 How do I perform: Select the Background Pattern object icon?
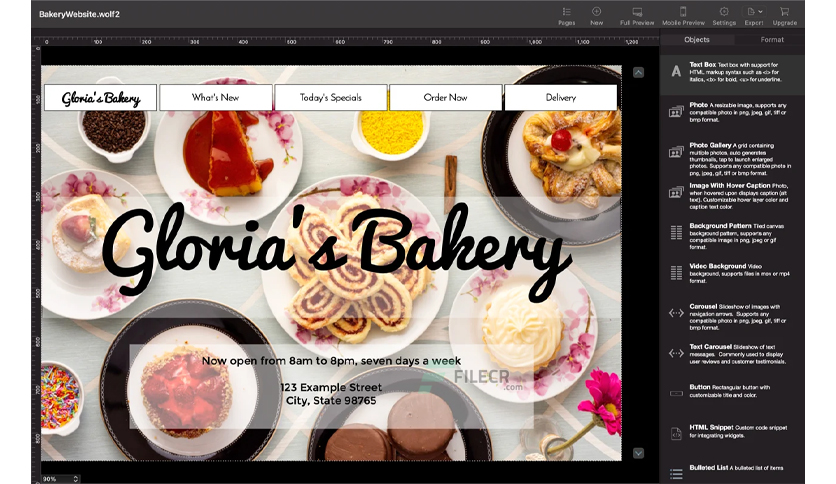(676, 232)
